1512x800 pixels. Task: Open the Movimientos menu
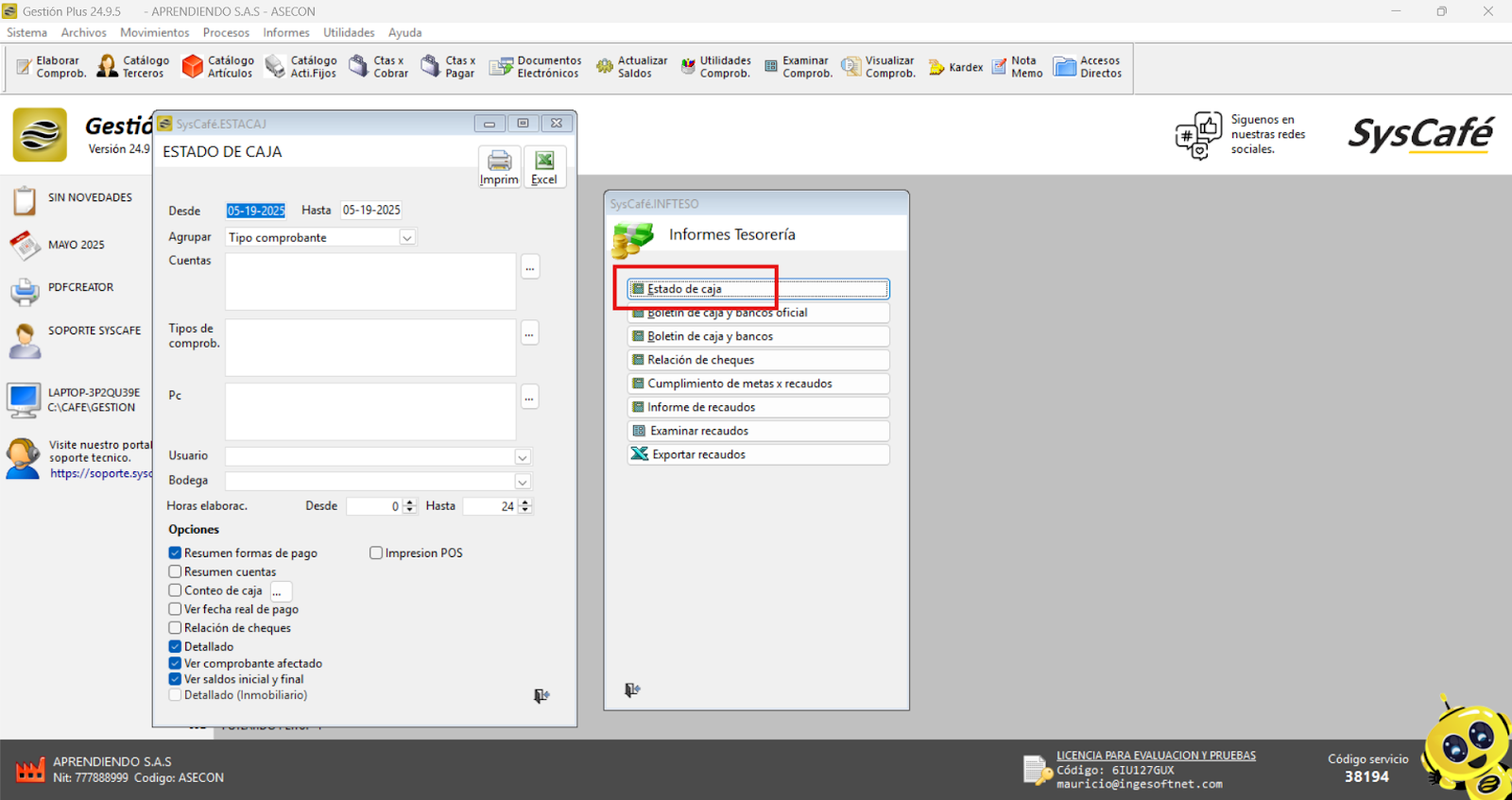pyautogui.click(x=154, y=33)
